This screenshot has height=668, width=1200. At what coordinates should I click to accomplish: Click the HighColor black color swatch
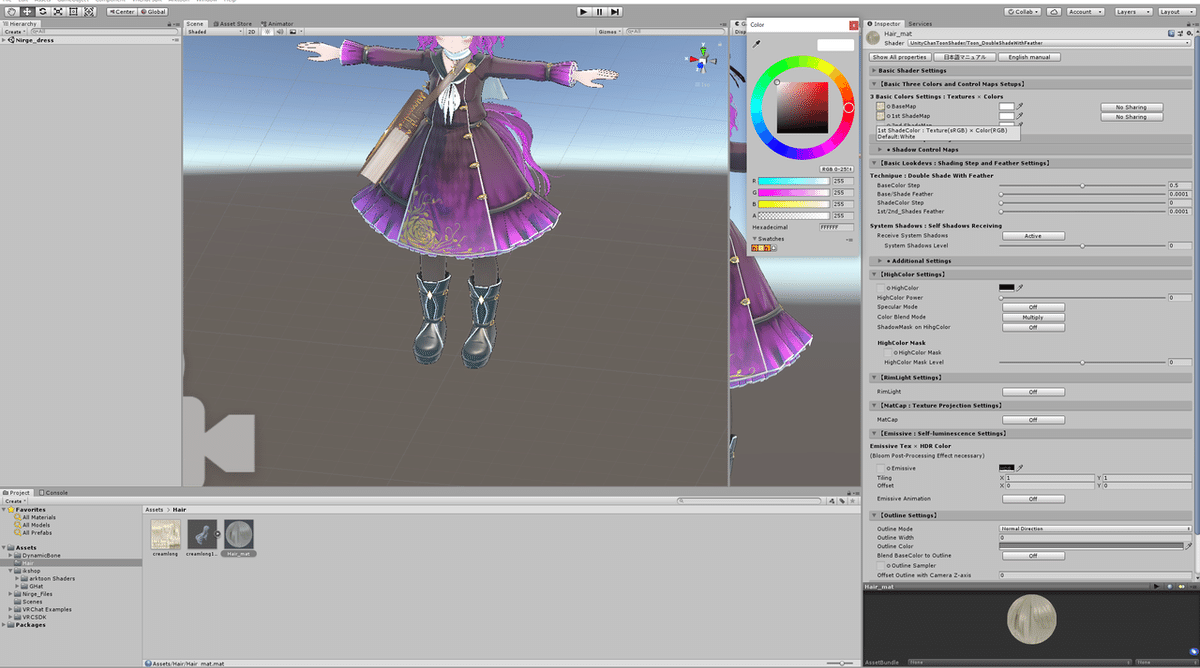1007,287
